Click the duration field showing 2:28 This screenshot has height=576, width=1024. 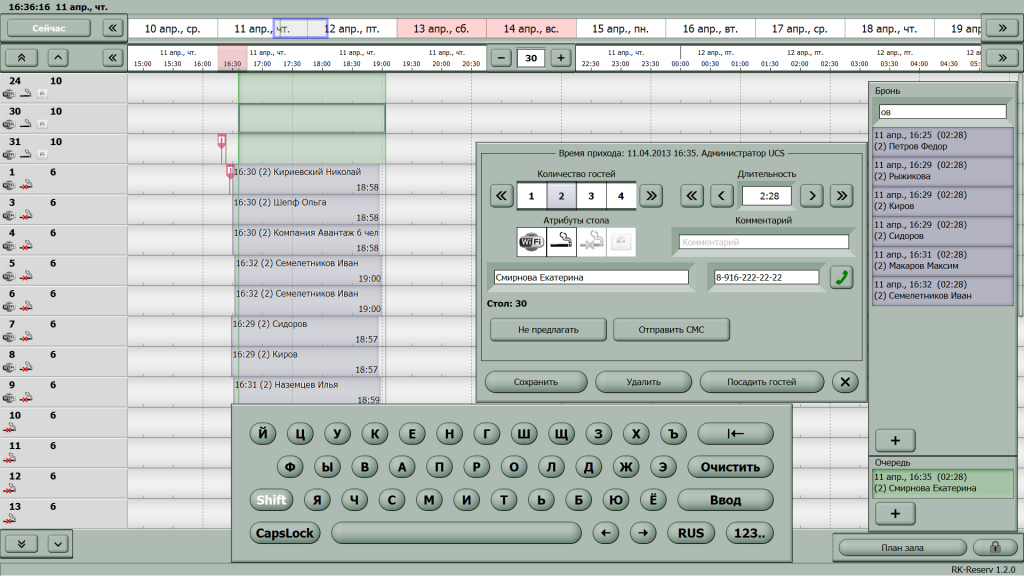(767, 196)
